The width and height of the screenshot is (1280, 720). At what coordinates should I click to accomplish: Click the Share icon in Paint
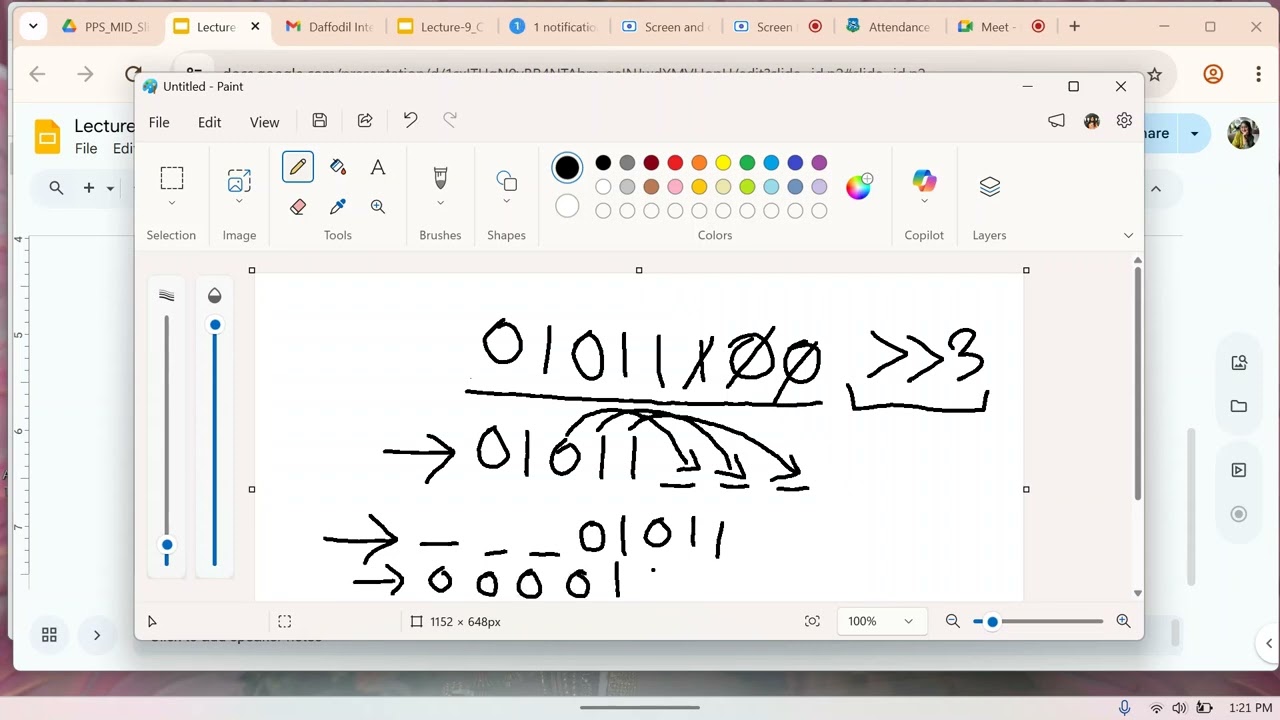(x=365, y=121)
